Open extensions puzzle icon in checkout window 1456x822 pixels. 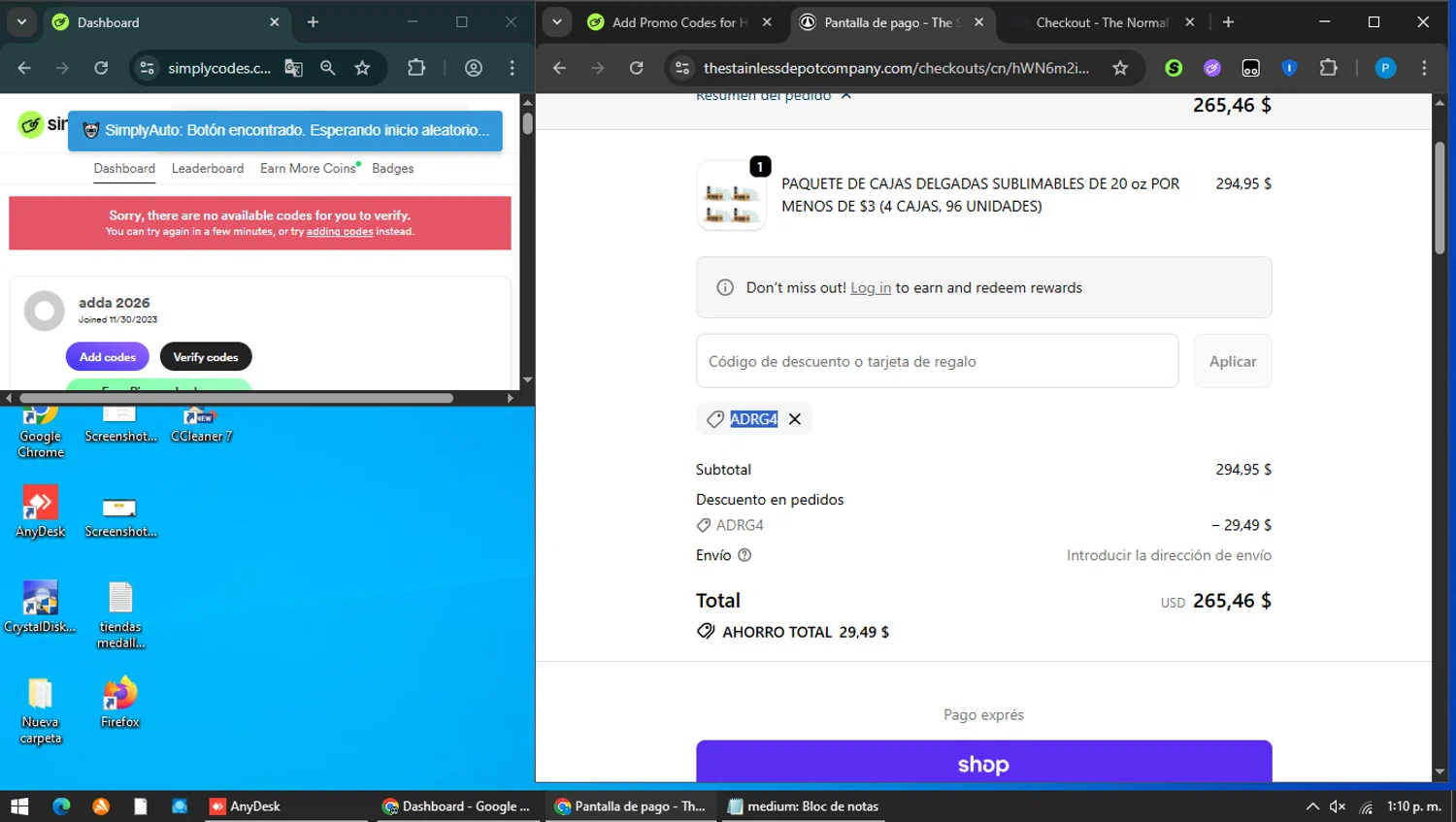(x=1328, y=68)
